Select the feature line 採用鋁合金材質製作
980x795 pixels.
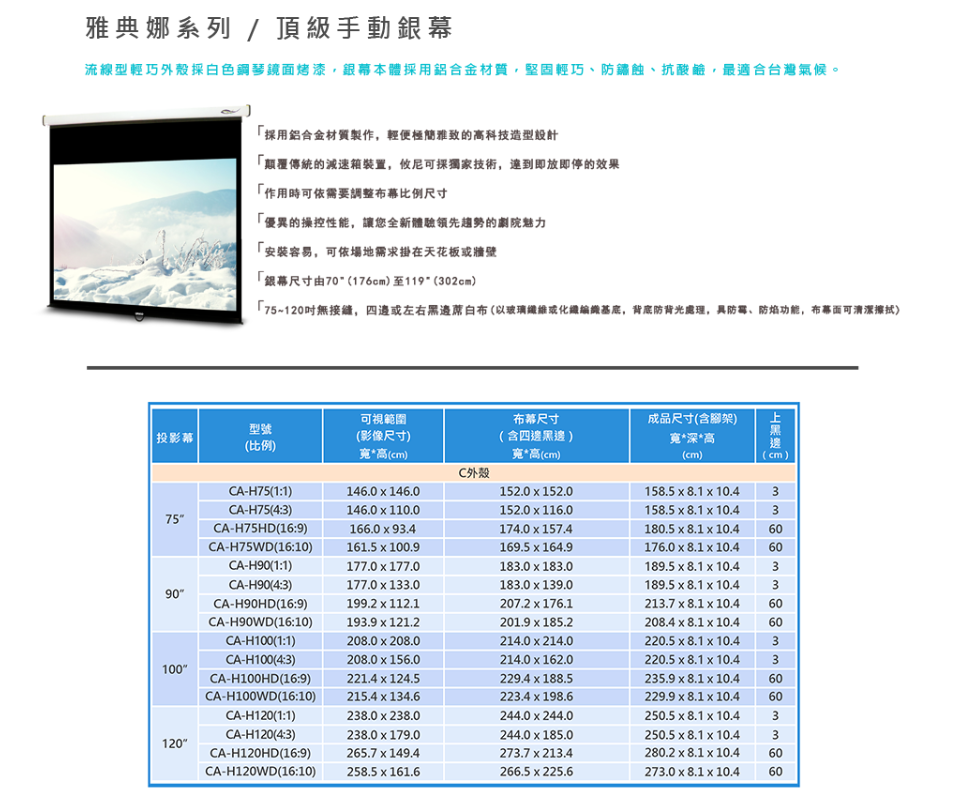[408, 134]
